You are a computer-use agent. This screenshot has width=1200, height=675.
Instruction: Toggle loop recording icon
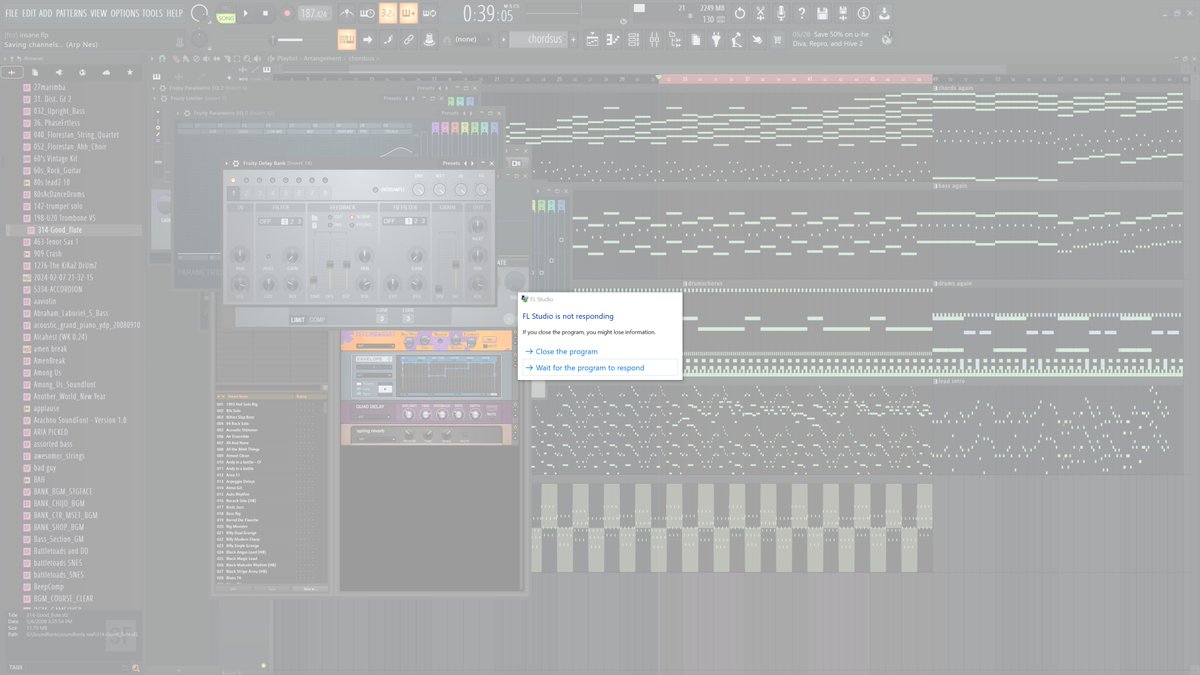(429, 13)
